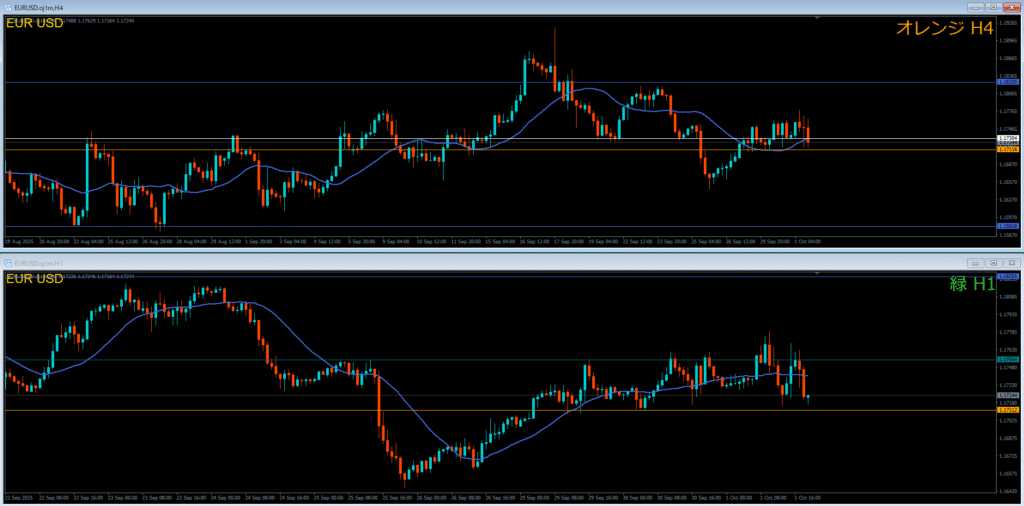The image size is (1024, 506).
Task: Select the teal horizontal line on H1 chart
Action: point(500,359)
